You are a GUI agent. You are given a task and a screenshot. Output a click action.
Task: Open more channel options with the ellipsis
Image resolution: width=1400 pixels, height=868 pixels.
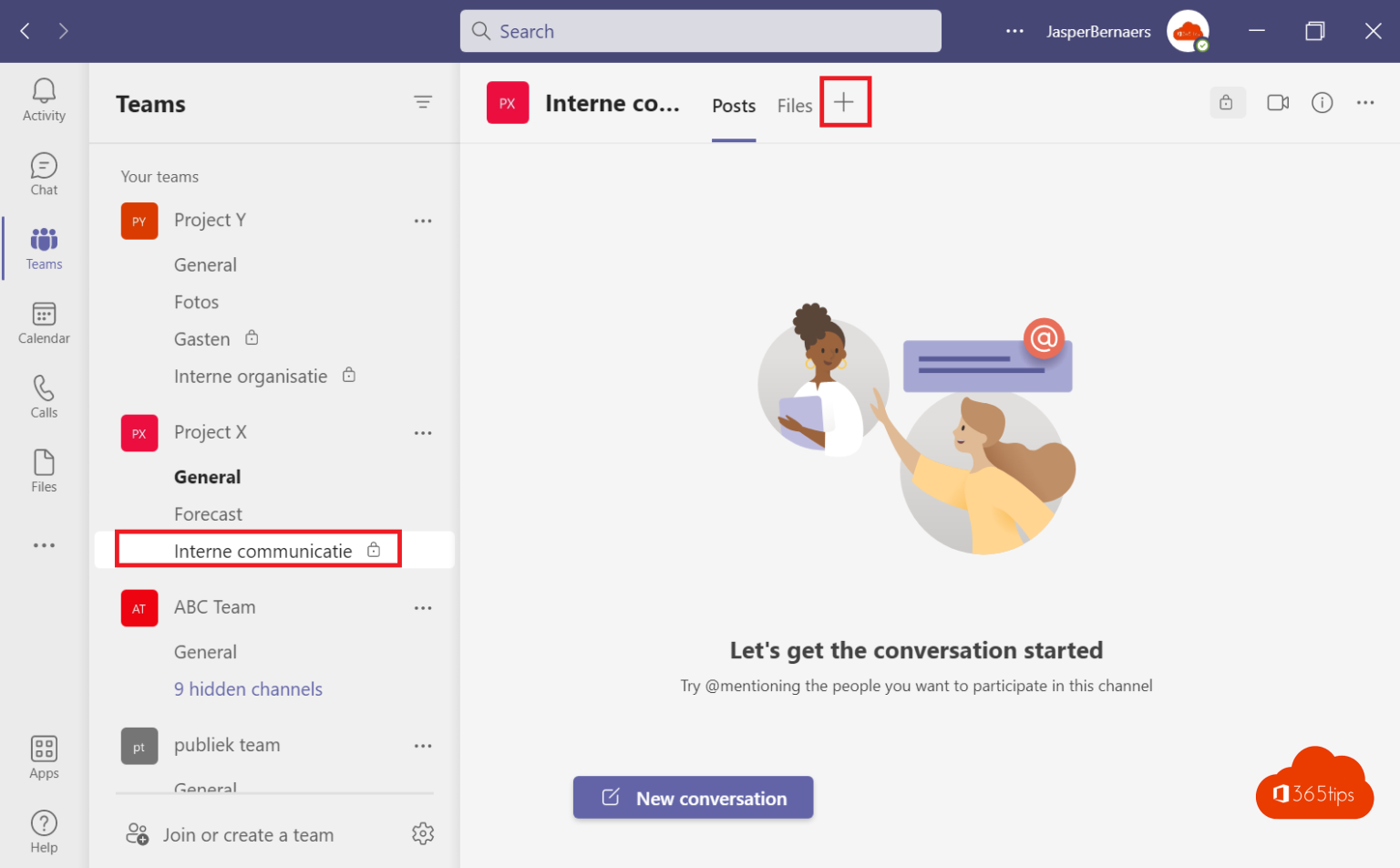pyautogui.click(x=1365, y=102)
